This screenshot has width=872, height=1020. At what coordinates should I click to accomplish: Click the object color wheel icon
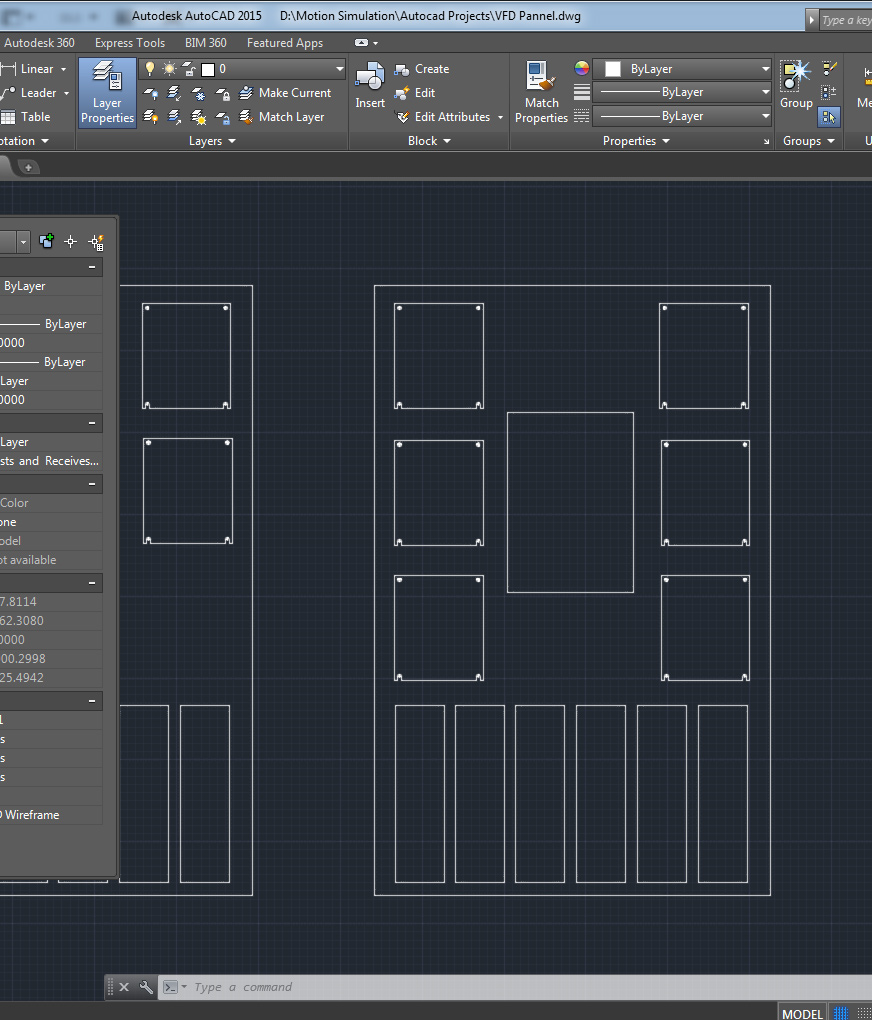pos(582,68)
